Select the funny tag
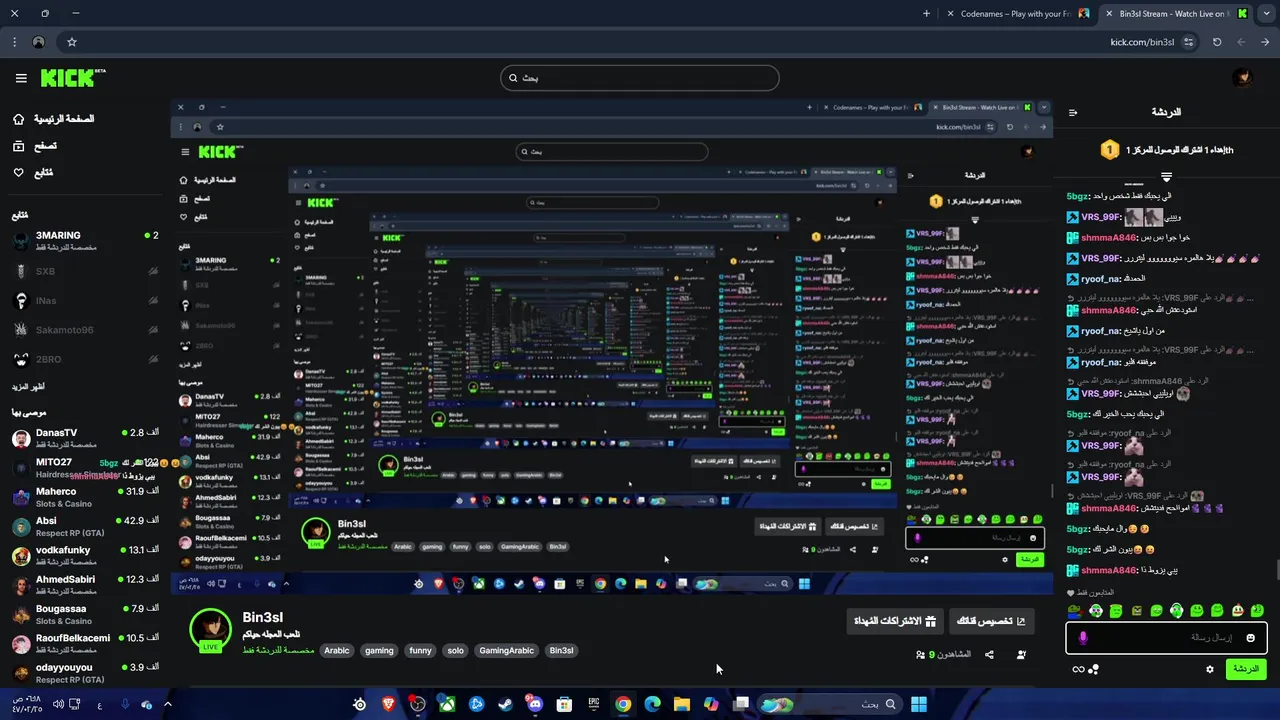 point(420,651)
